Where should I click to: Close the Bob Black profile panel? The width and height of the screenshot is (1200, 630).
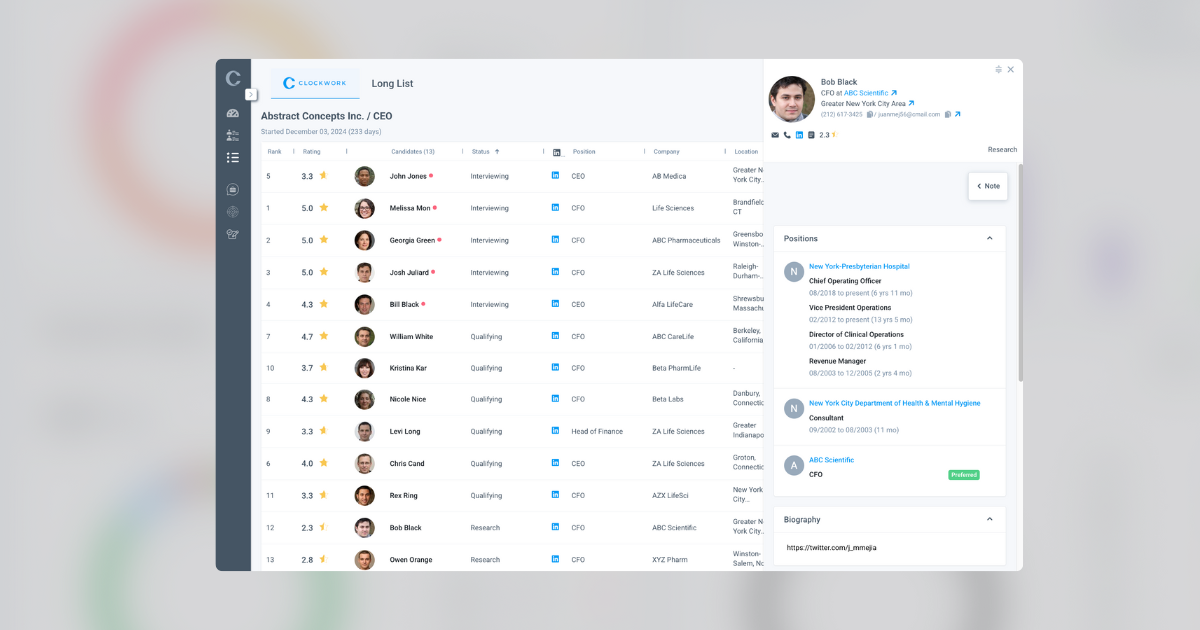pos(1011,70)
